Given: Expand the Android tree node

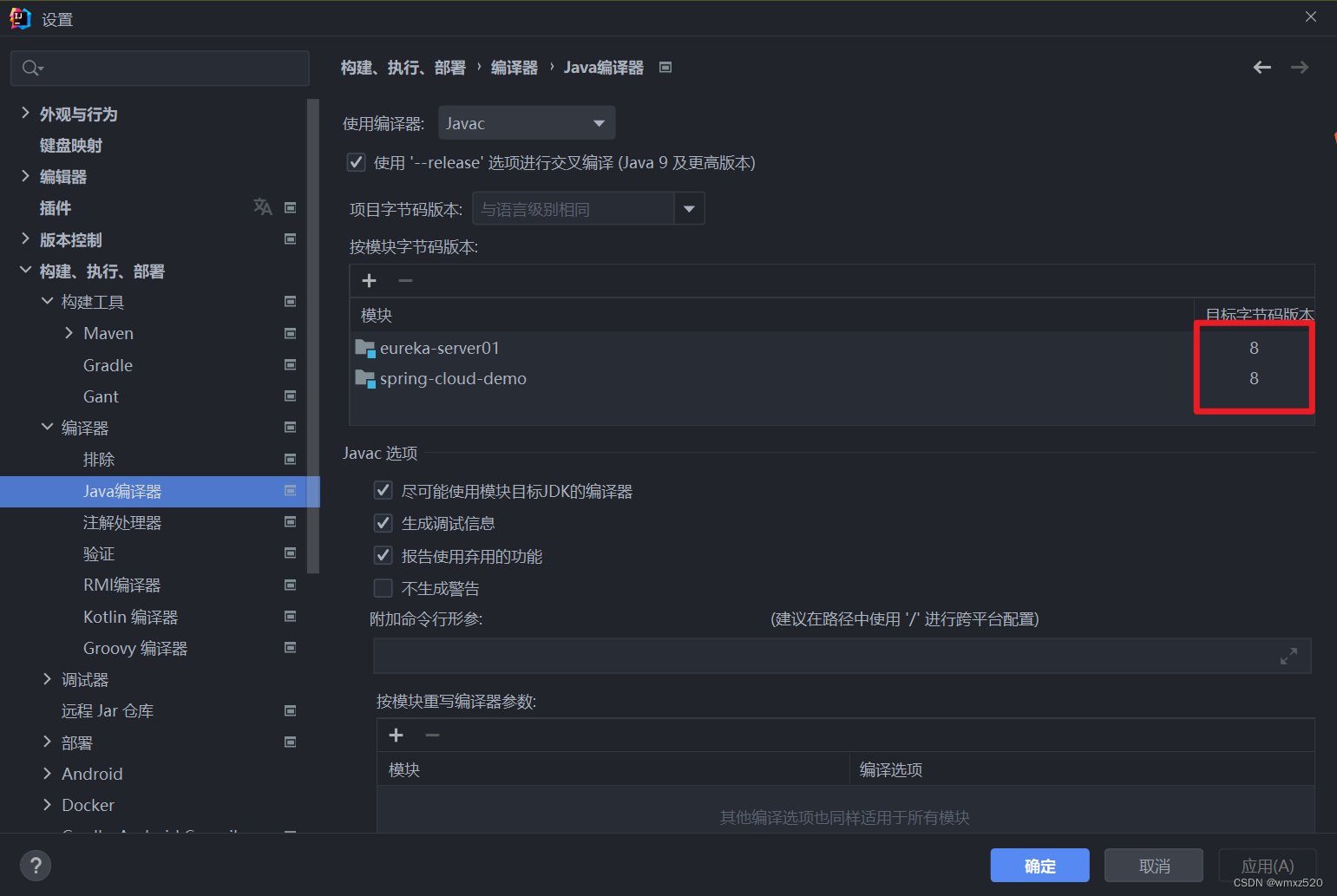Looking at the screenshot, I should [x=47, y=773].
